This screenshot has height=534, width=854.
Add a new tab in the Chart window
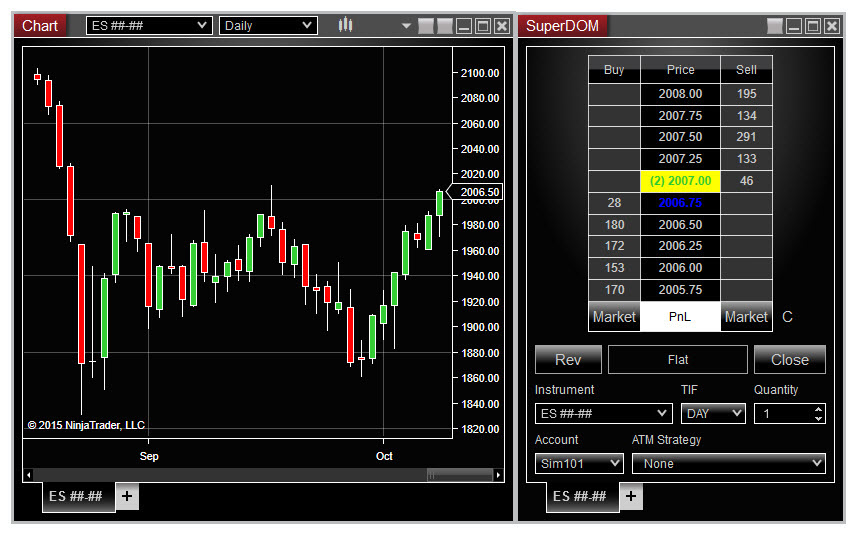127,496
